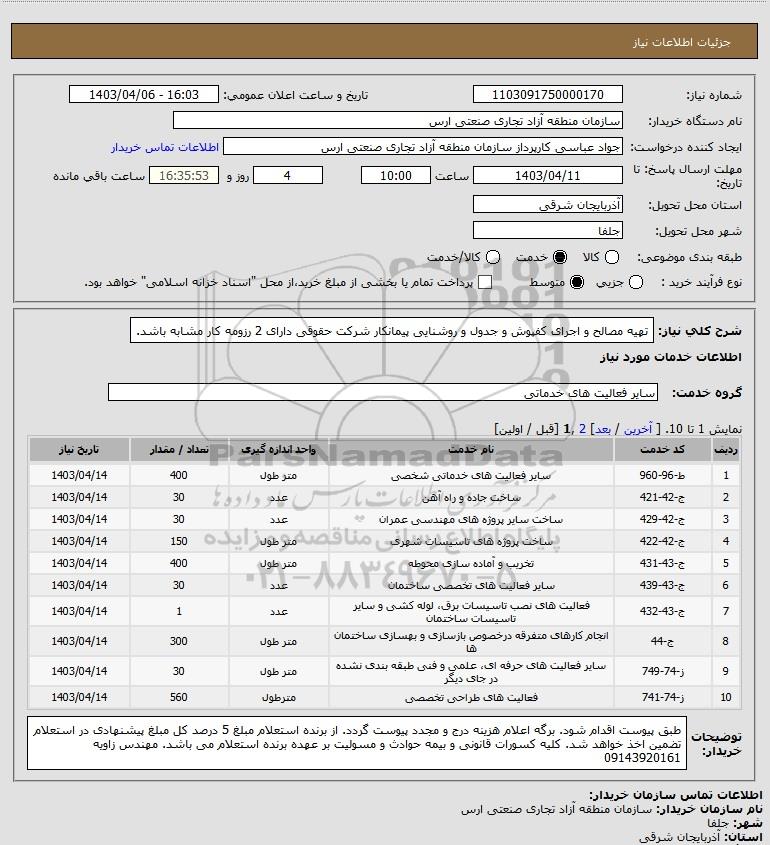Click service code ج-43-439

[x=662, y=586]
